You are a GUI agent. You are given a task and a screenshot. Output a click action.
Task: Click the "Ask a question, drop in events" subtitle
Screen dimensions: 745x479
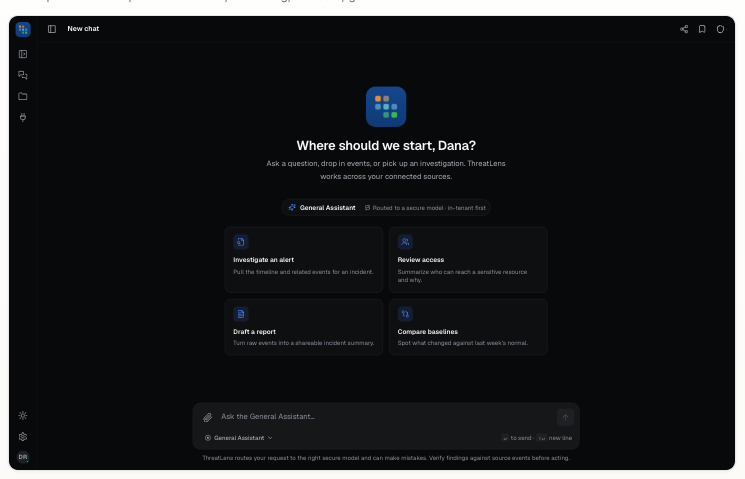(x=386, y=170)
